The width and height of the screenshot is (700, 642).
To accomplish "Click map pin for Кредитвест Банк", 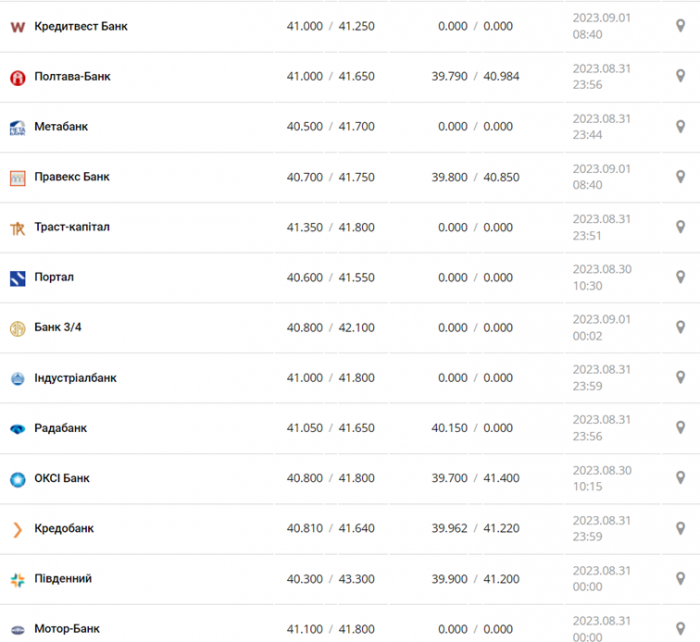I will point(680,26).
